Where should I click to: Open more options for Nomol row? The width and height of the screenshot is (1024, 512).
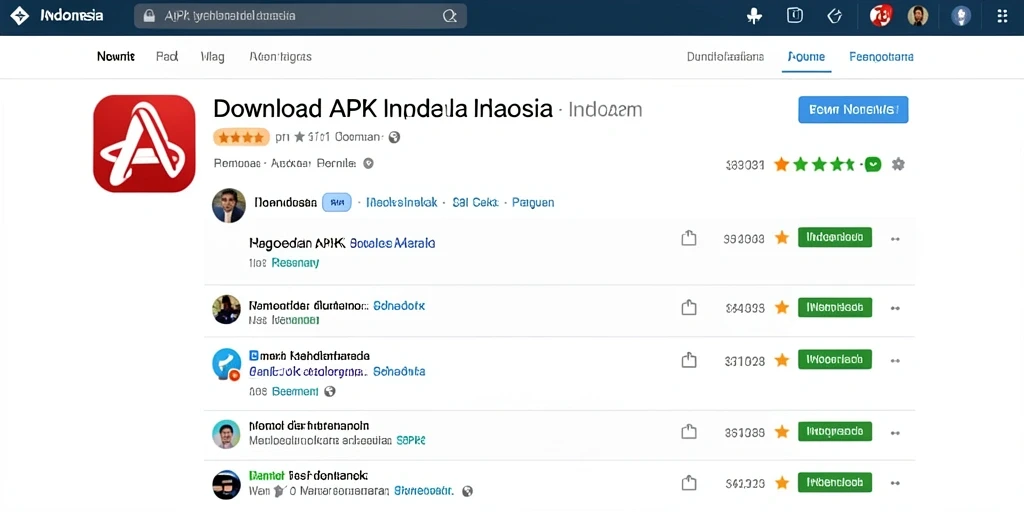[895, 432]
